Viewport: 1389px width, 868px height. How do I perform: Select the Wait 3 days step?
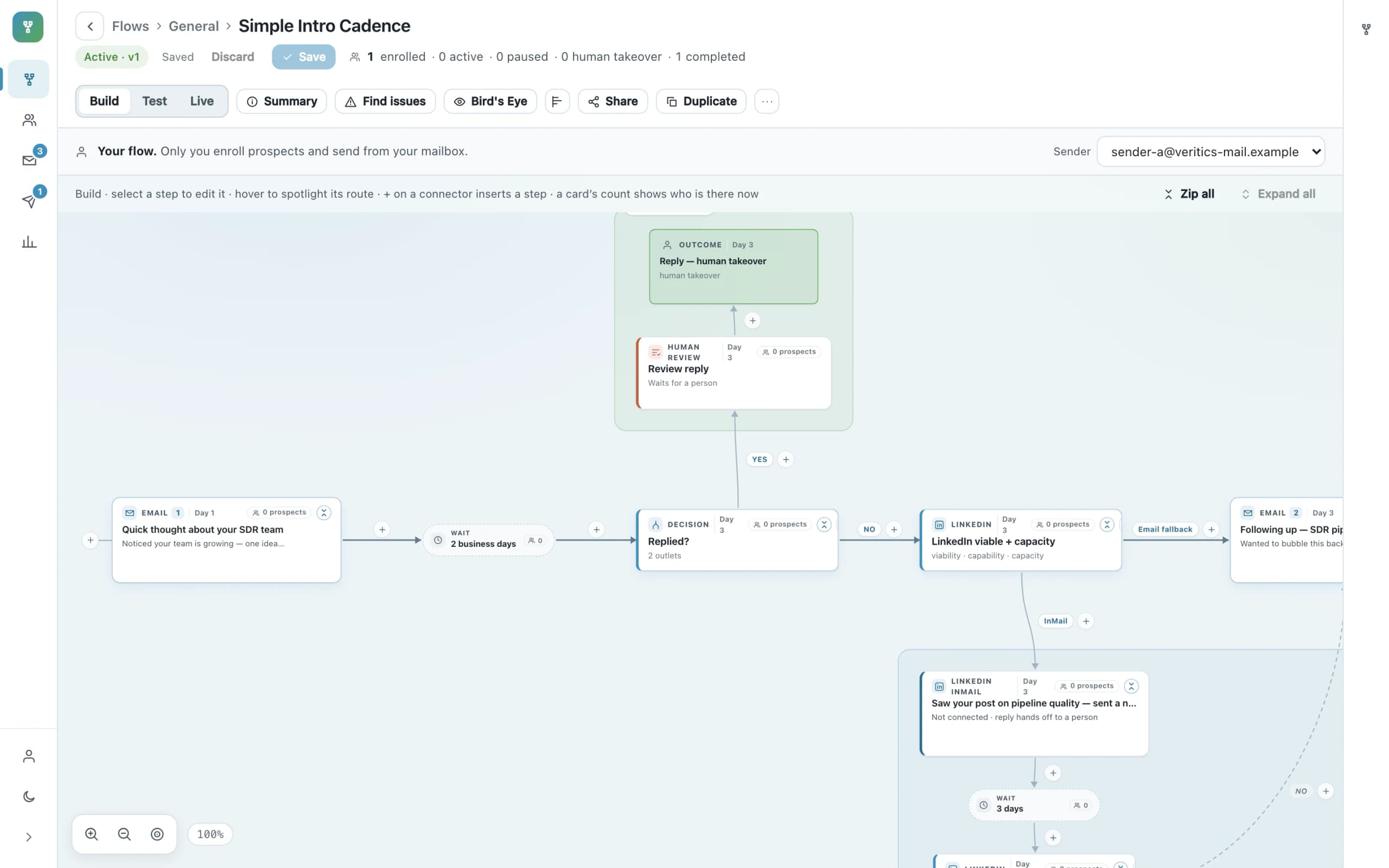pos(1034,805)
